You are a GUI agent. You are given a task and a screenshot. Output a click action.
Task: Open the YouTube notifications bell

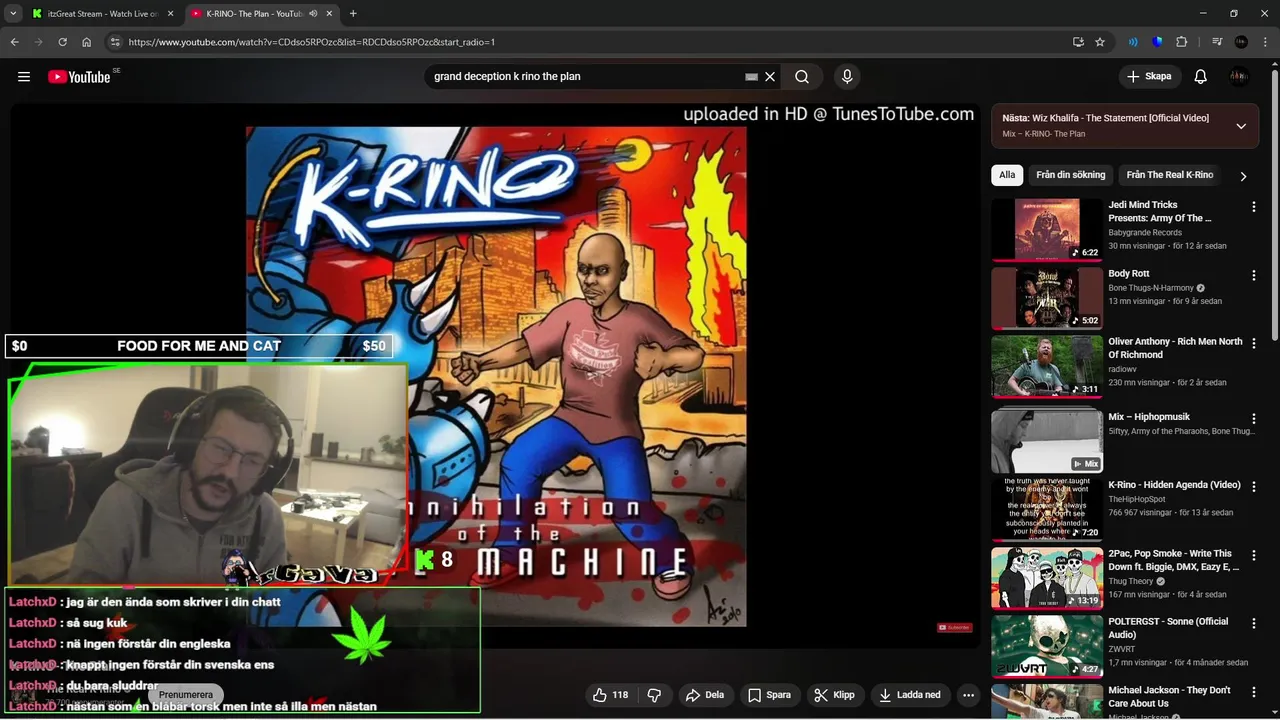point(1201,77)
